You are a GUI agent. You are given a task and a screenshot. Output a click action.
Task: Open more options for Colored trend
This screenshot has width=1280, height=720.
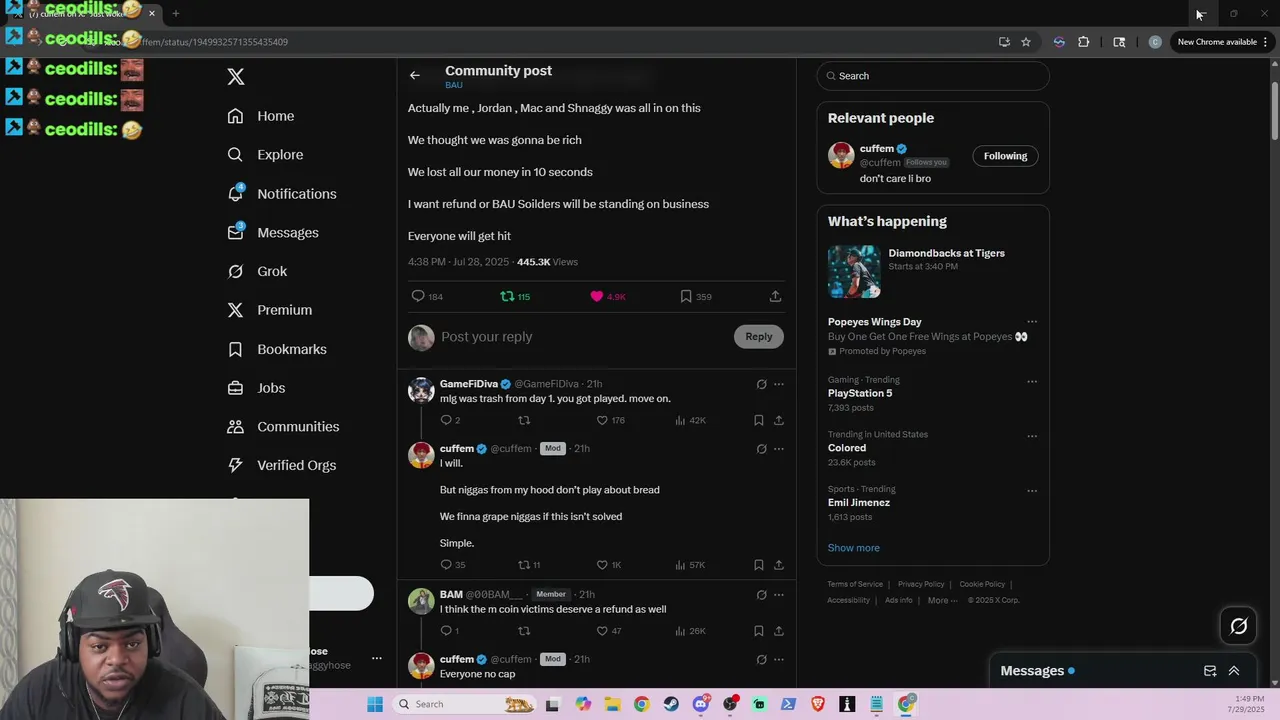pos(1032,436)
